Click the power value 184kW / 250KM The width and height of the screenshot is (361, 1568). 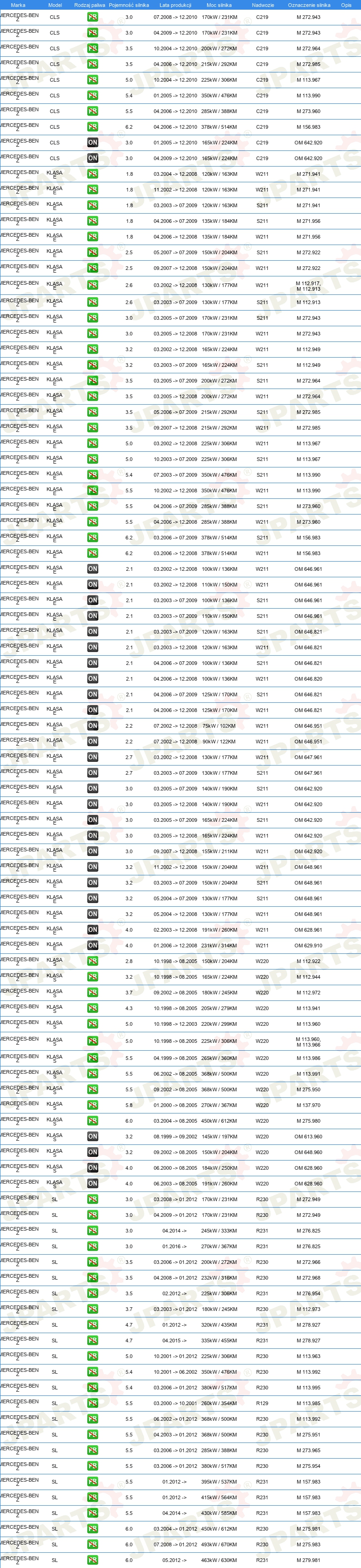[219, 1168]
